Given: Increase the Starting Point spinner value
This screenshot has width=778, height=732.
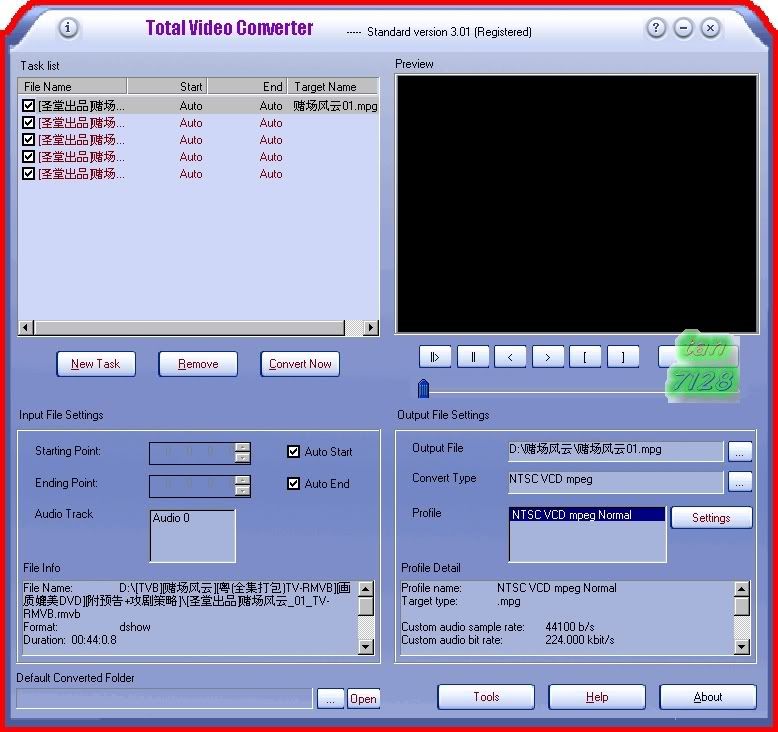Looking at the screenshot, I should 242,447.
